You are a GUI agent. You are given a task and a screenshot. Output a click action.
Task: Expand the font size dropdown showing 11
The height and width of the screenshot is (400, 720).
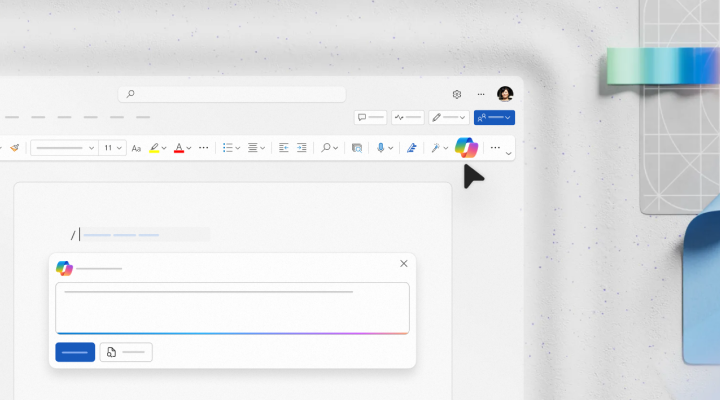pyautogui.click(x=112, y=148)
